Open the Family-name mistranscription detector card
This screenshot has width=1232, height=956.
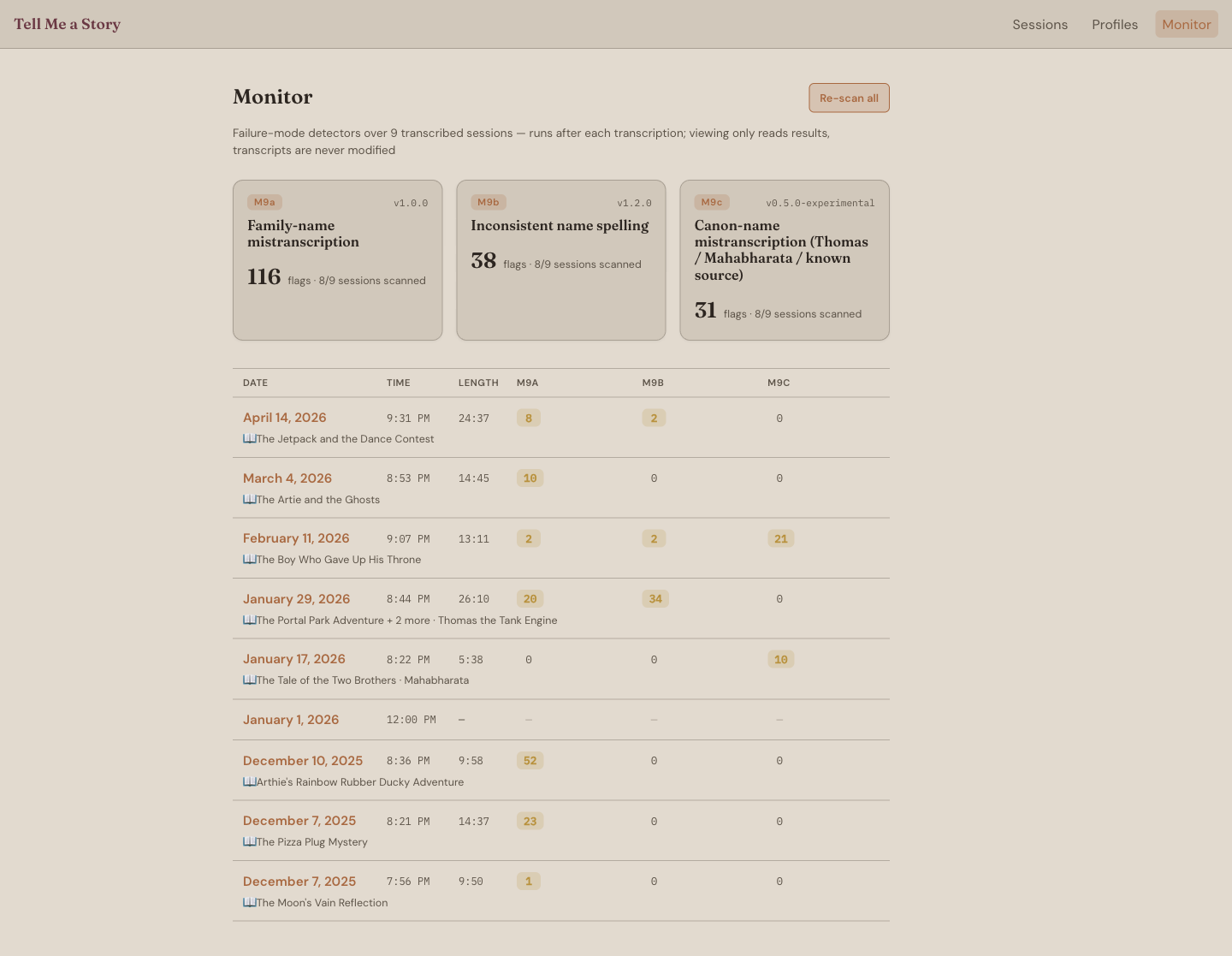[x=337, y=260]
